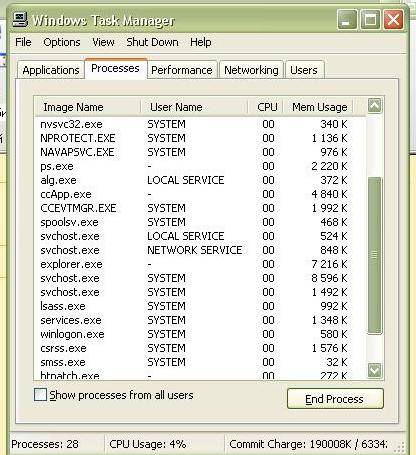Screen dimensions: 416x455
Task: Click the 7 216 K memory value
Action: [x=329, y=264]
